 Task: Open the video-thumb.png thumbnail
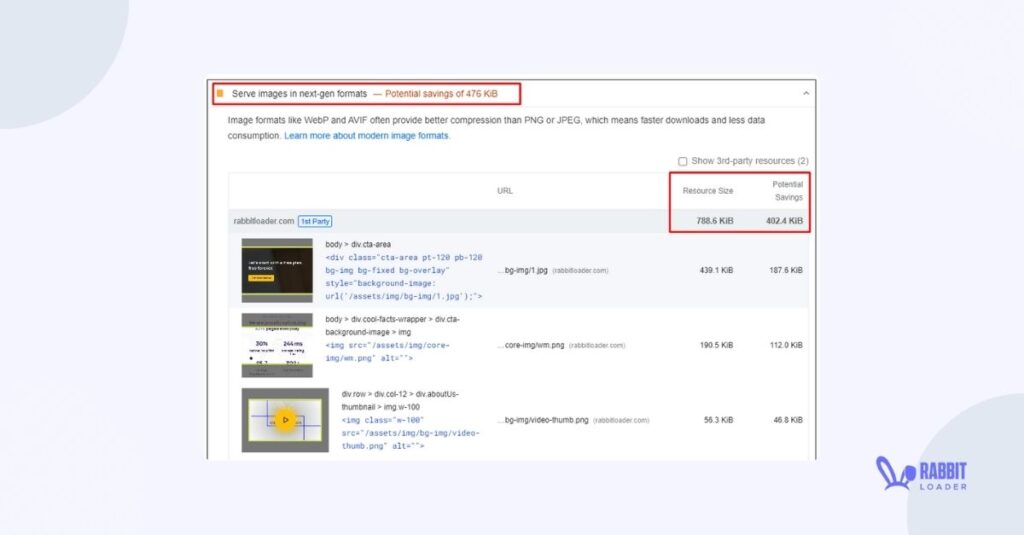pyautogui.click(x=285, y=420)
